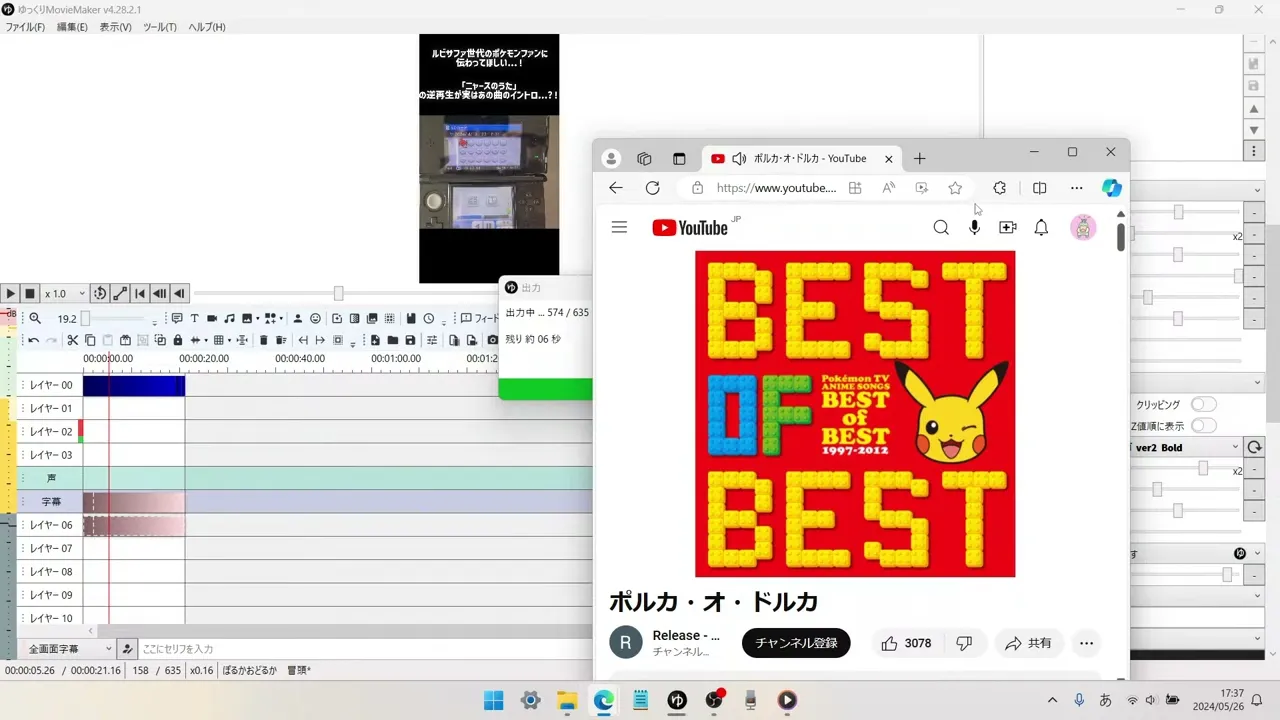The width and height of the screenshot is (1280, 720).
Task: Select the レイヤー 00 layer header
Action: click(x=50, y=385)
